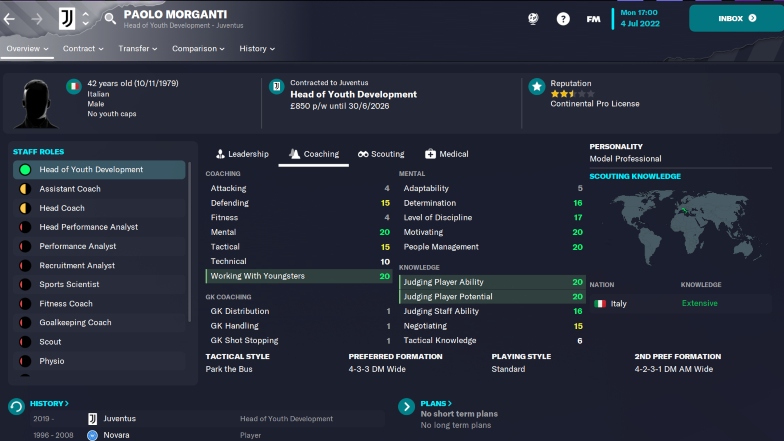
Task: Click the Inbox button
Action: point(737,18)
